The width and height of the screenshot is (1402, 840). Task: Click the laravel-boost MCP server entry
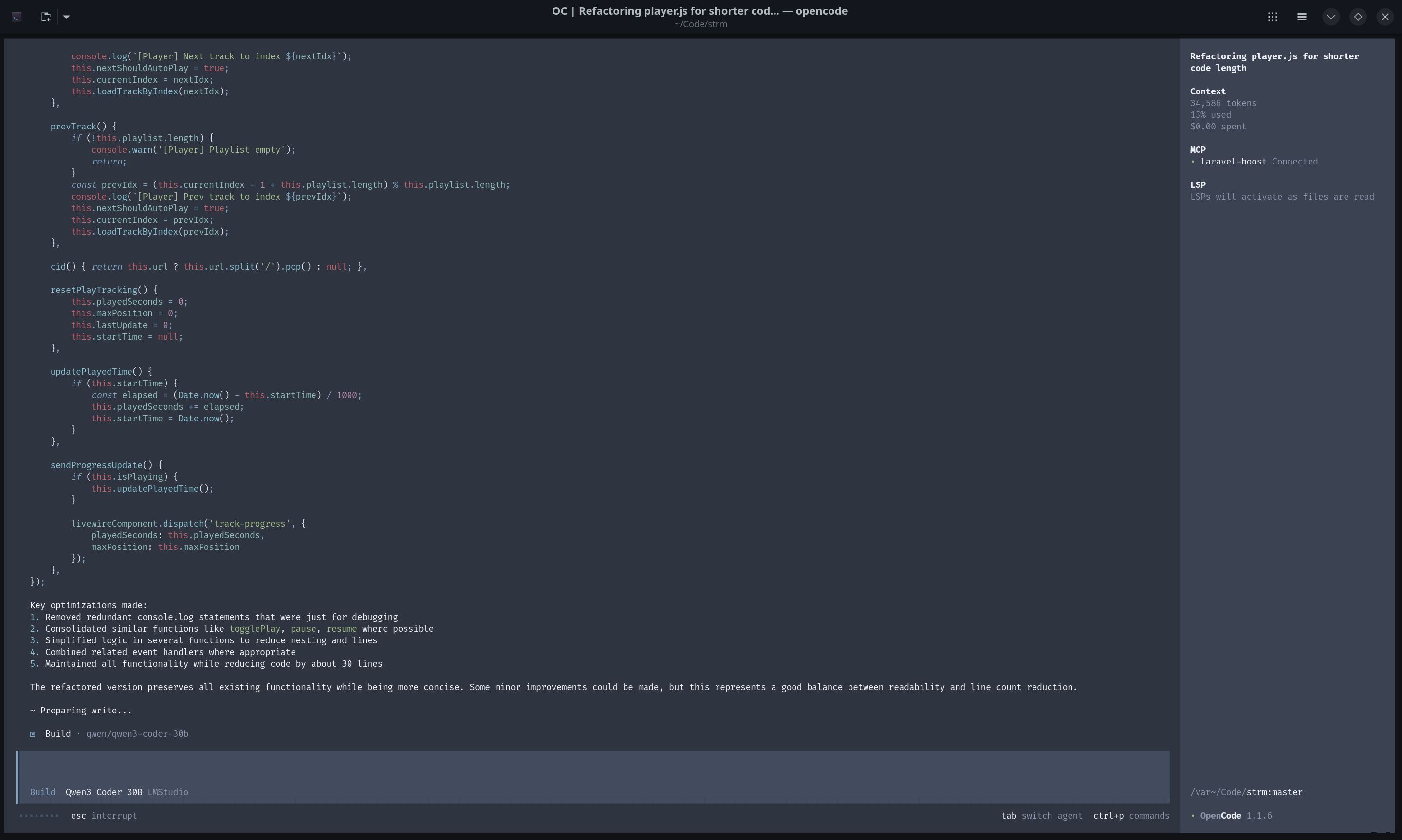pos(1234,161)
